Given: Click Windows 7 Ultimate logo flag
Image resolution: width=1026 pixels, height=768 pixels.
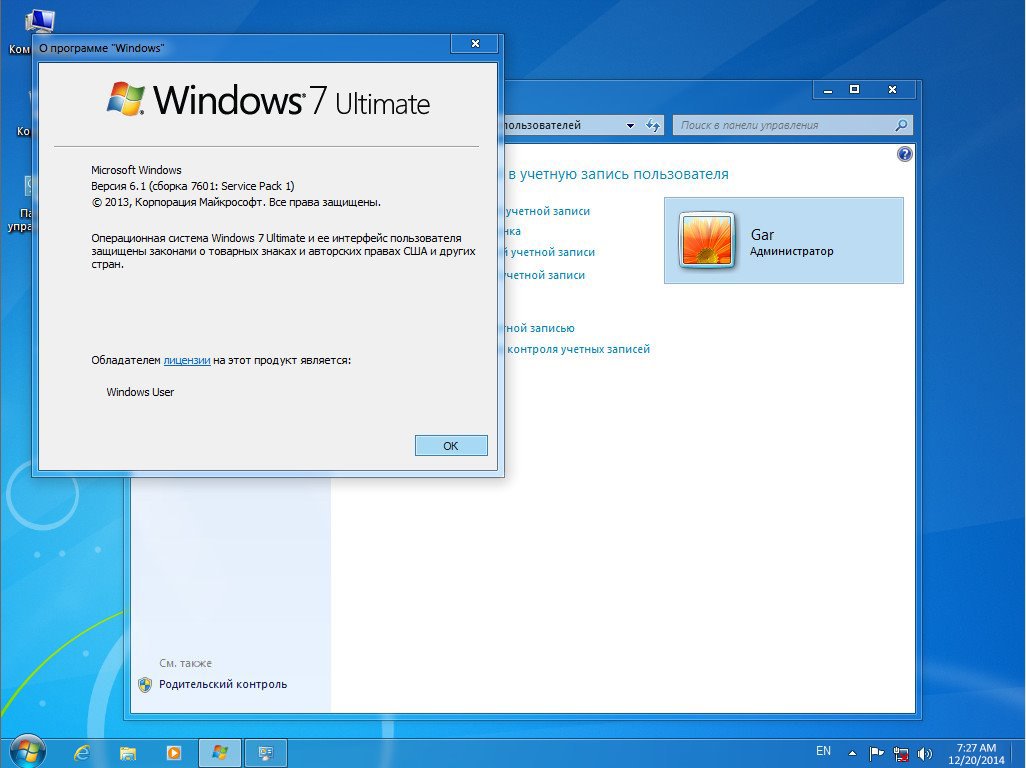Looking at the screenshot, I should pyautogui.click(x=126, y=99).
